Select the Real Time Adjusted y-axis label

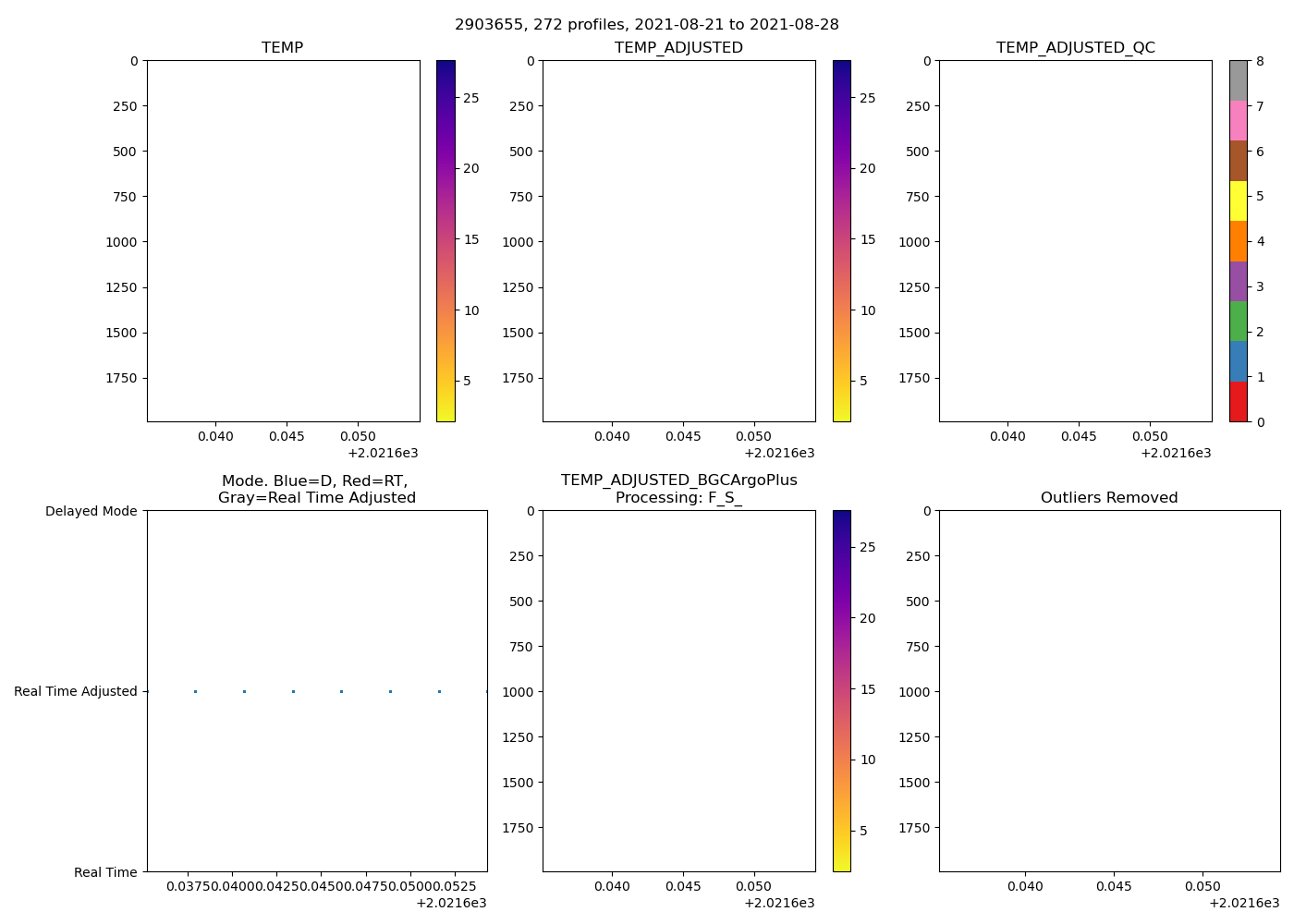(x=76, y=691)
